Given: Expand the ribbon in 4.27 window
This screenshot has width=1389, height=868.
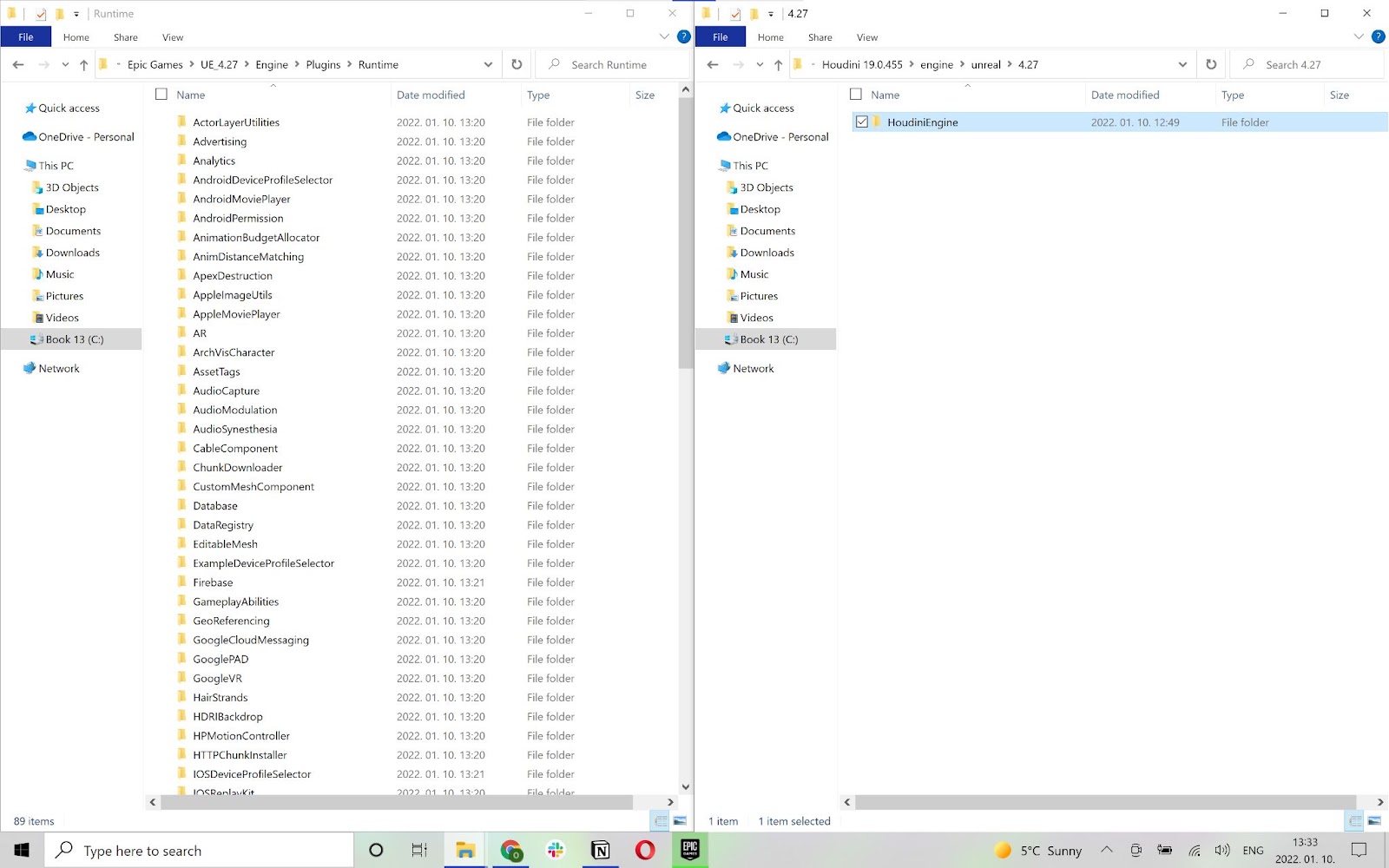Looking at the screenshot, I should (1359, 37).
